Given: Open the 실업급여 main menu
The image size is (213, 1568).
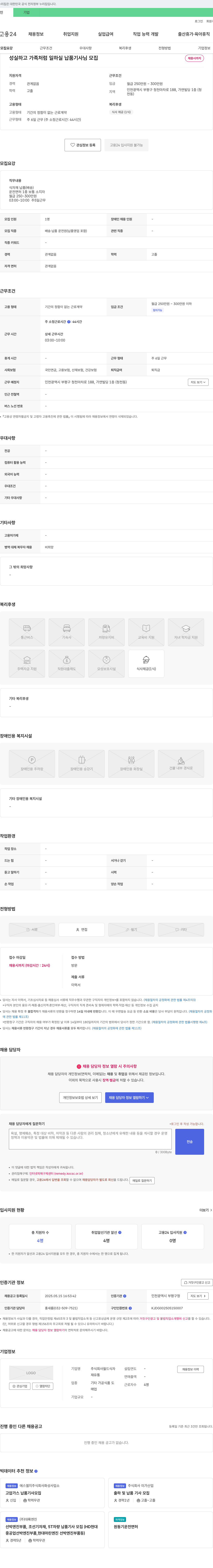Looking at the screenshot, I should pos(106,34).
